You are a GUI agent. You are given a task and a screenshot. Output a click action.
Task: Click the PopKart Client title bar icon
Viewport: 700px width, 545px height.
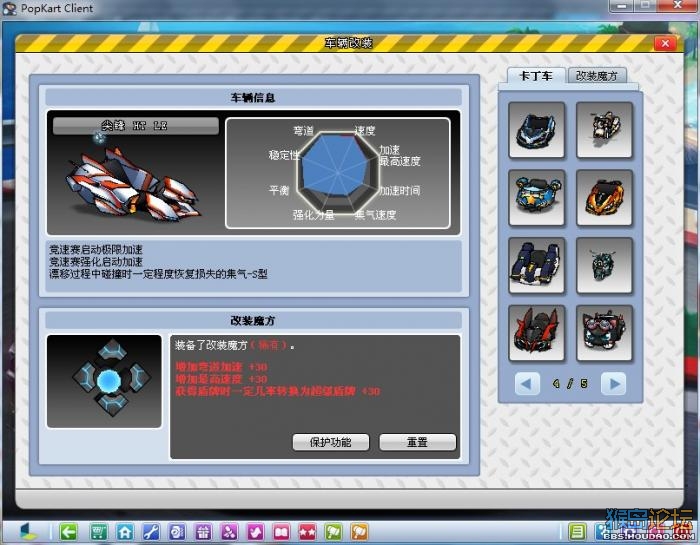(9, 8)
